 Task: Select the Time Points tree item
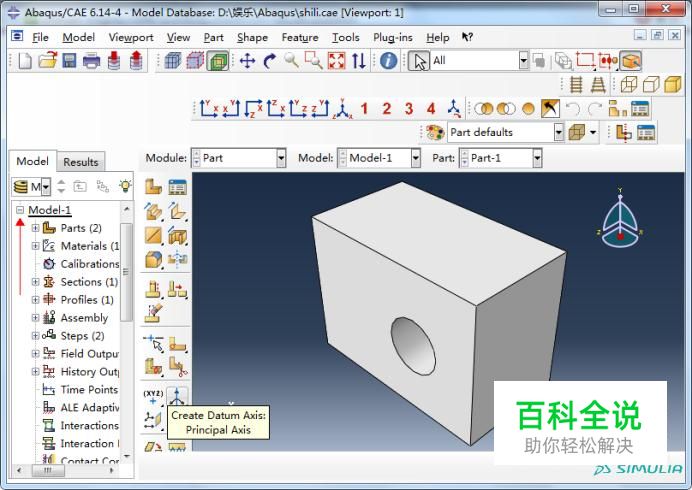pos(89,390)
